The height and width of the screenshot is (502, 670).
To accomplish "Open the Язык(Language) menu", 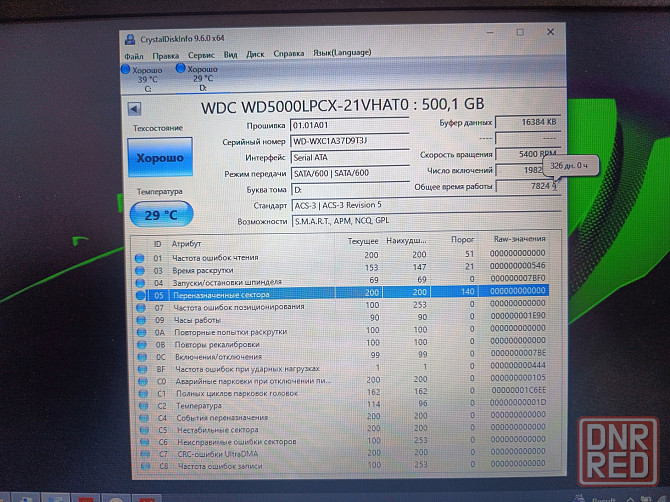I will [342, 53].
